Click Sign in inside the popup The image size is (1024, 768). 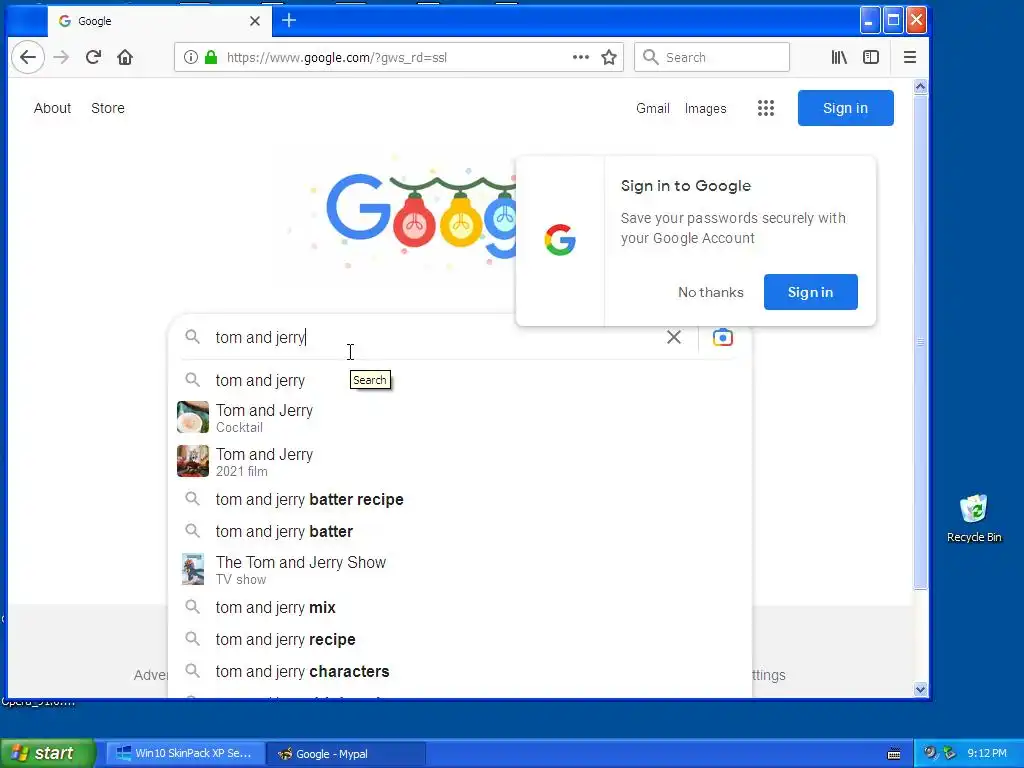[x=810, y=292]
